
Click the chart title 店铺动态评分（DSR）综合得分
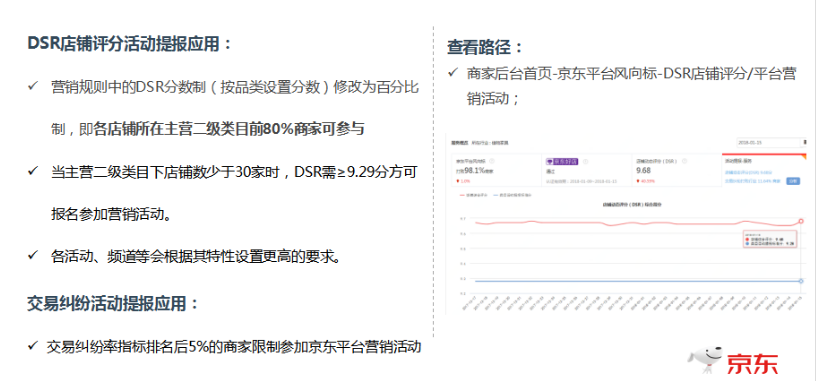point(632,205)
